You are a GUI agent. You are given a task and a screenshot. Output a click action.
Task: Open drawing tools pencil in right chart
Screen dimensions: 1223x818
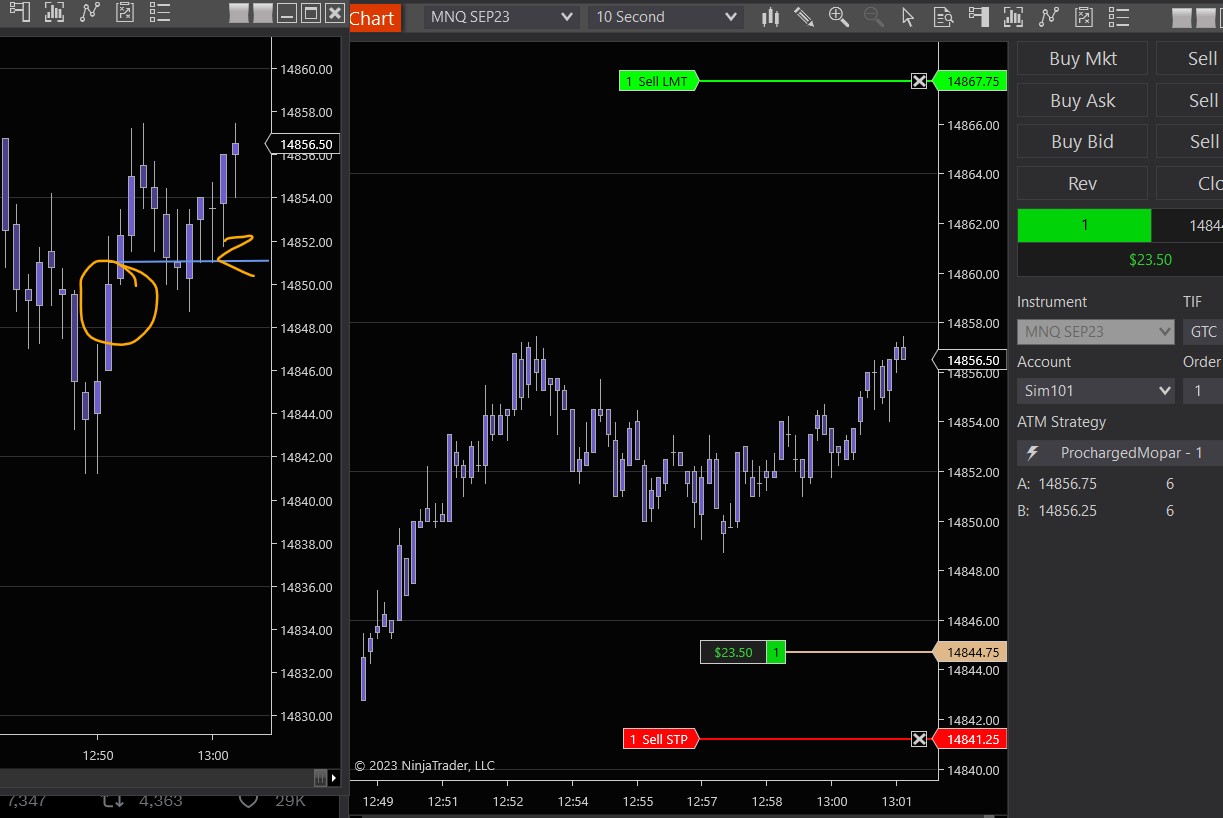click(804, 17)
